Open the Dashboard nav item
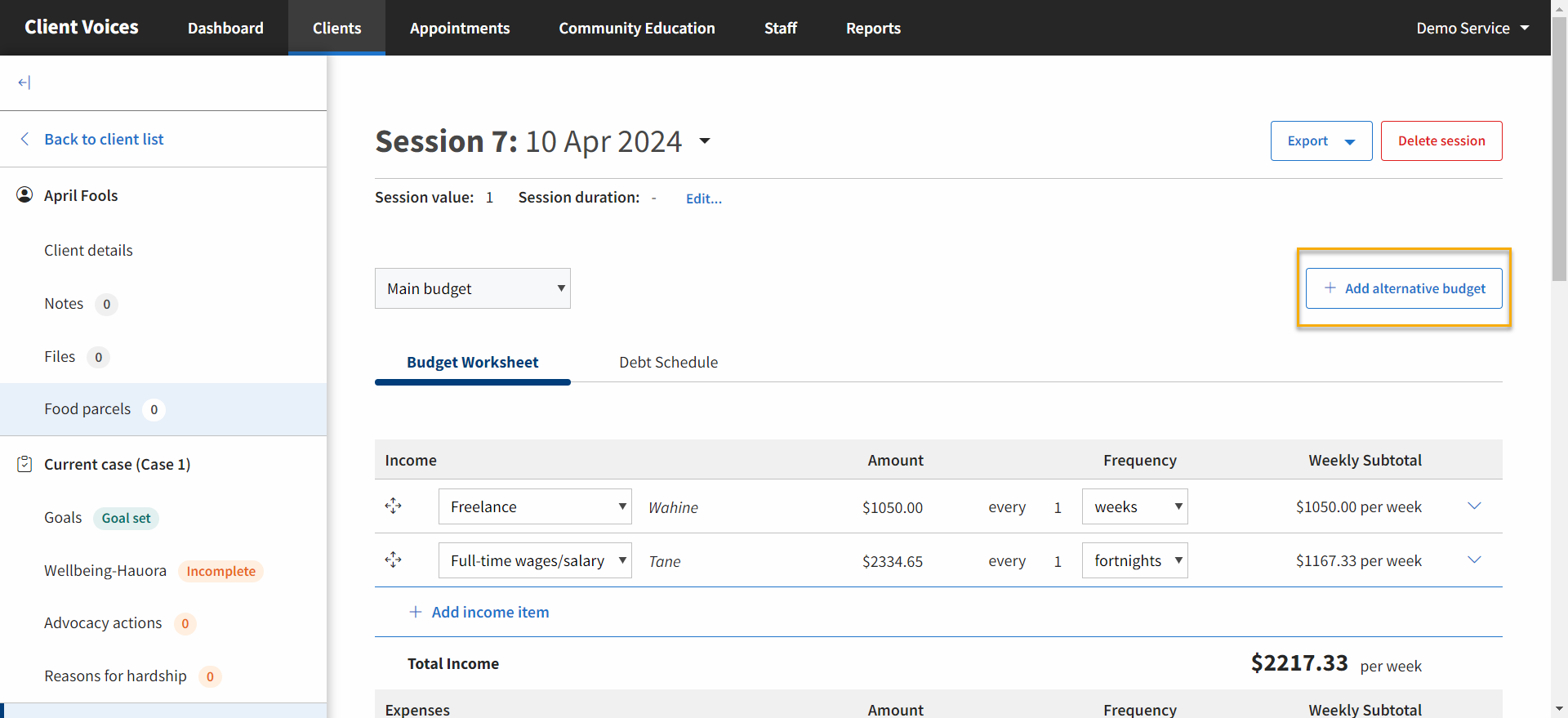The height and width of the screenshot is (718, 1568). click(225, 28)
